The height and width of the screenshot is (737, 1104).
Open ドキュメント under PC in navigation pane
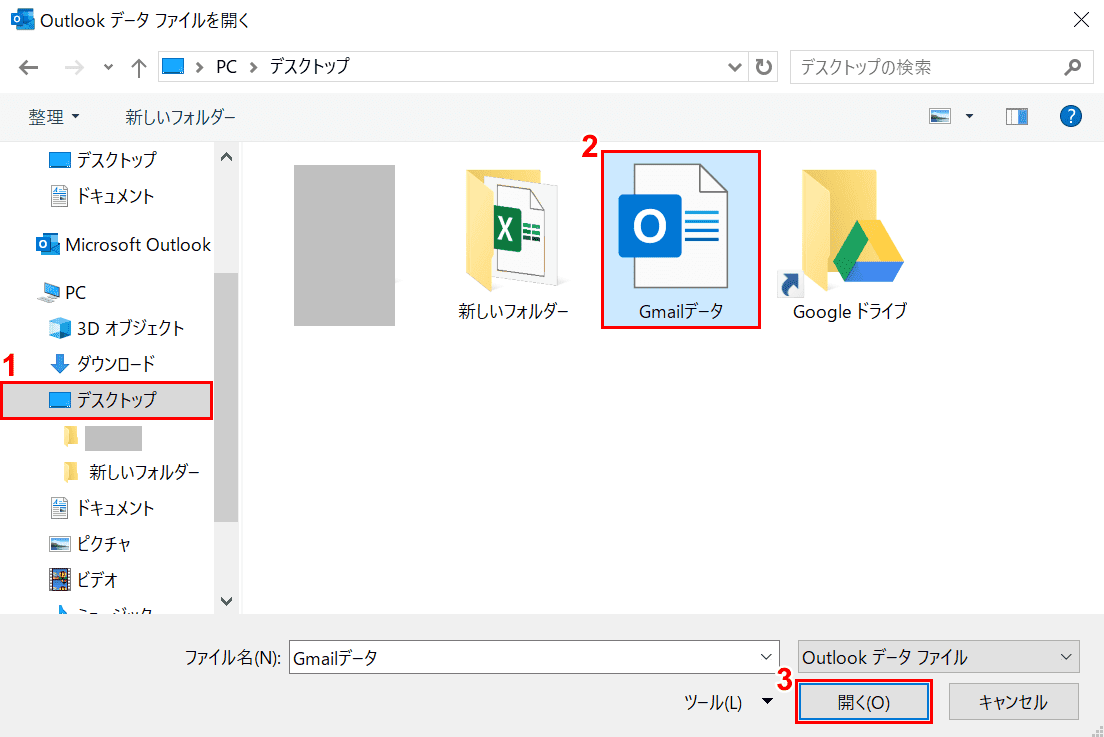tap(103, 508)
